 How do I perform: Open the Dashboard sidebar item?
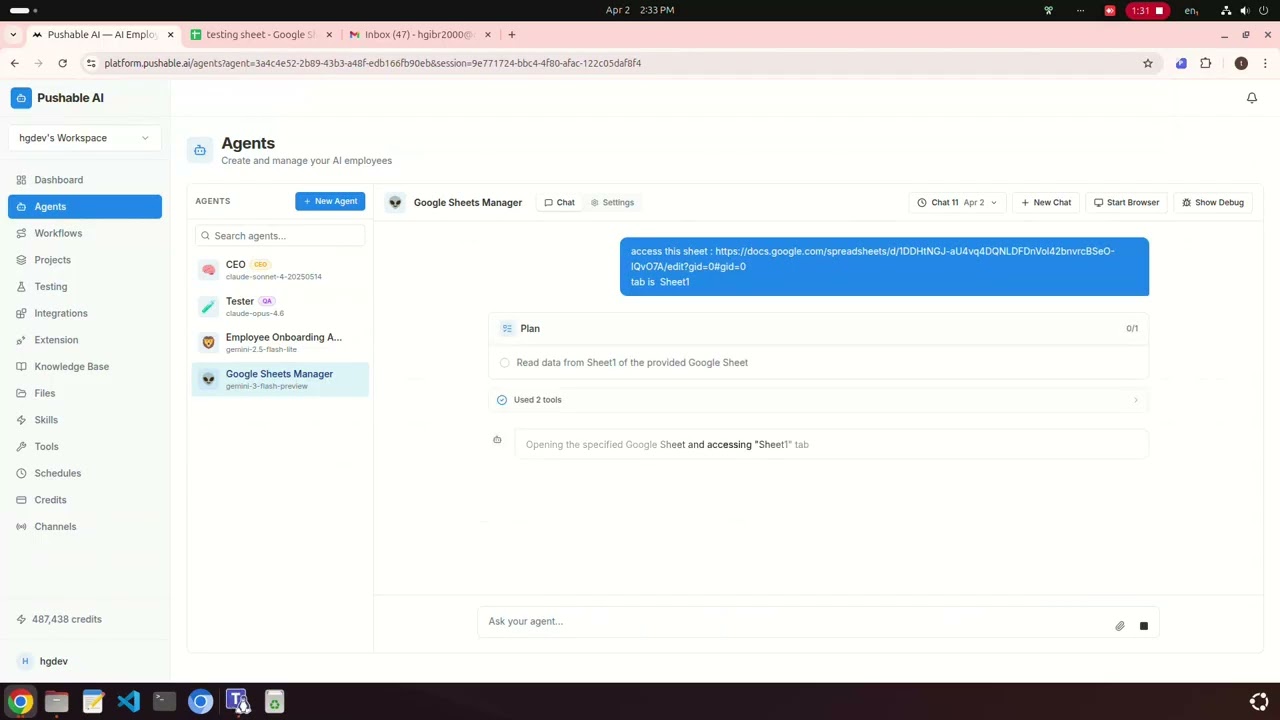coord(84,180)
